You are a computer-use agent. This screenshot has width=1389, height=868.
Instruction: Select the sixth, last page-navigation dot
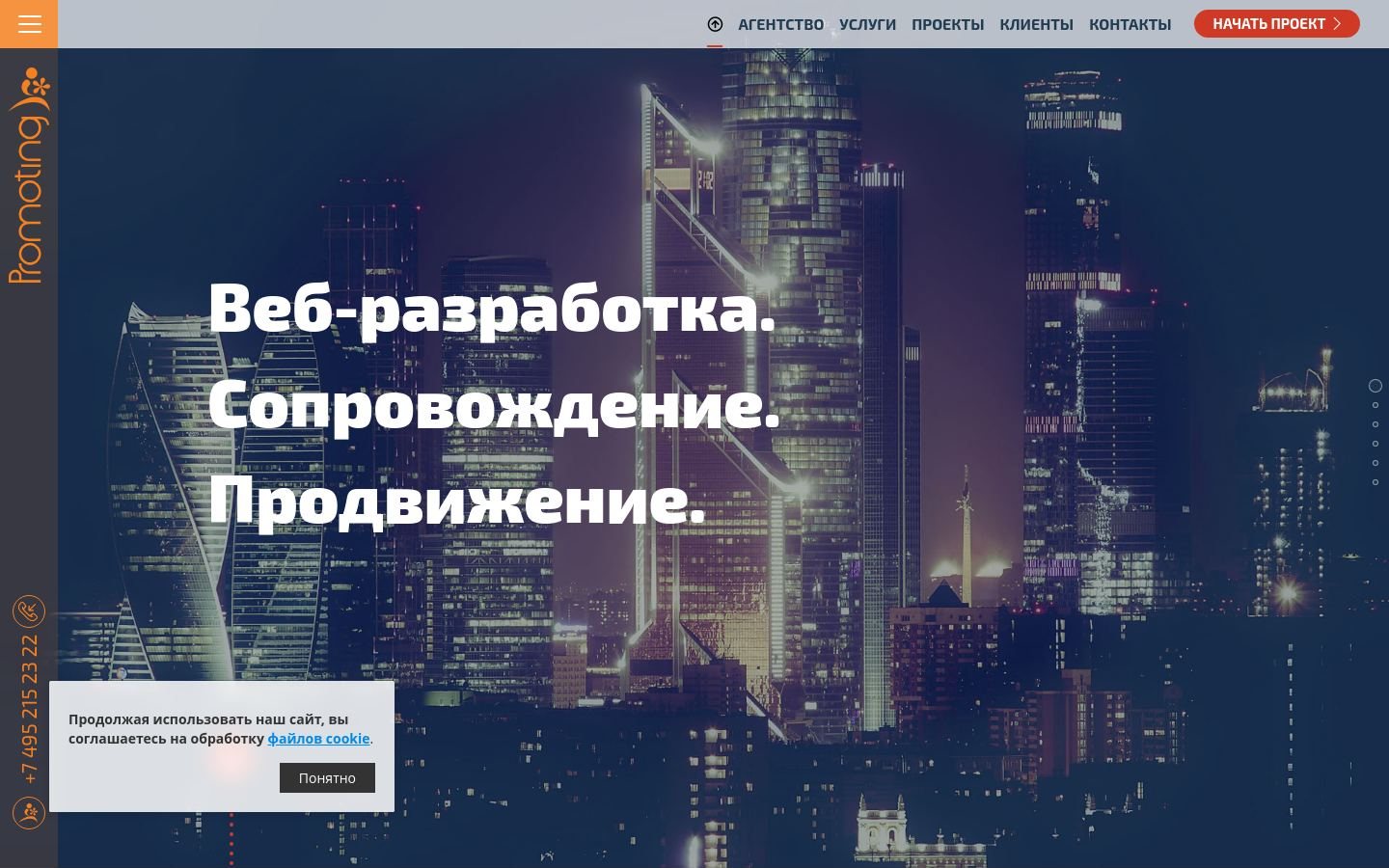(1375, 482)
